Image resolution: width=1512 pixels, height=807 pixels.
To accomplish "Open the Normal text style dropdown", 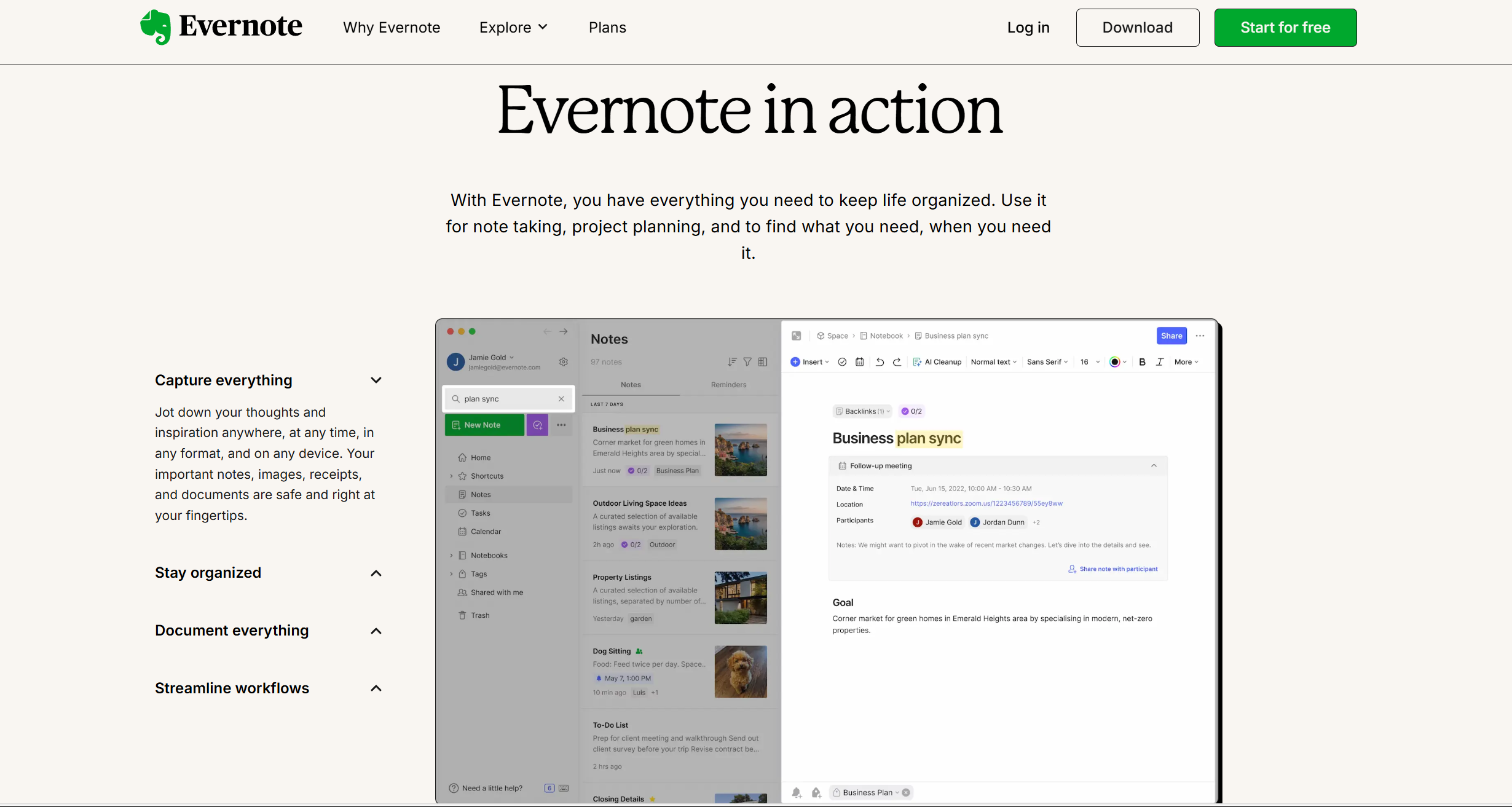I will (x=994, y=362).
